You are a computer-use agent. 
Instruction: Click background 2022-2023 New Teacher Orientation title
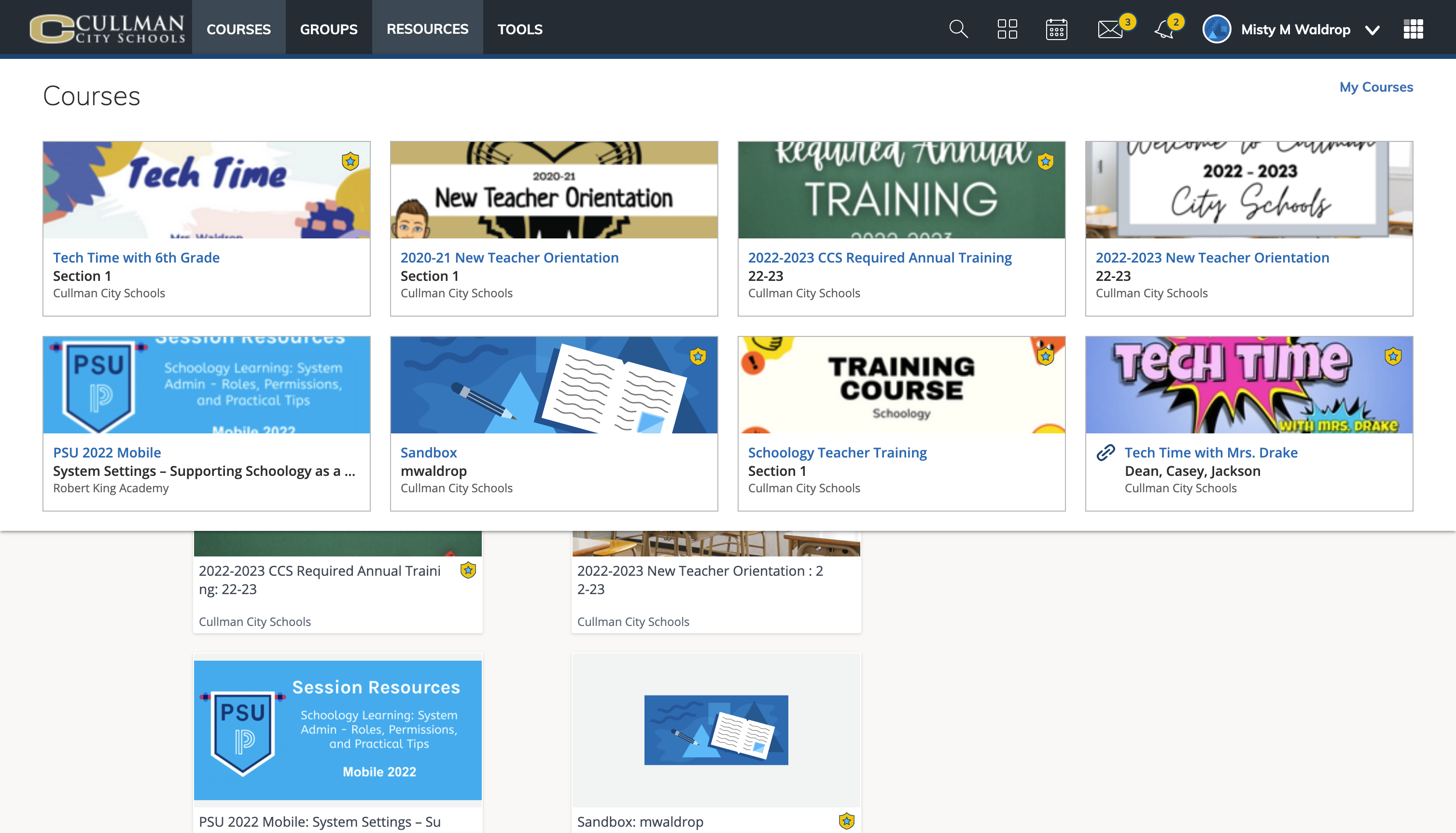(x=700, y=580)
